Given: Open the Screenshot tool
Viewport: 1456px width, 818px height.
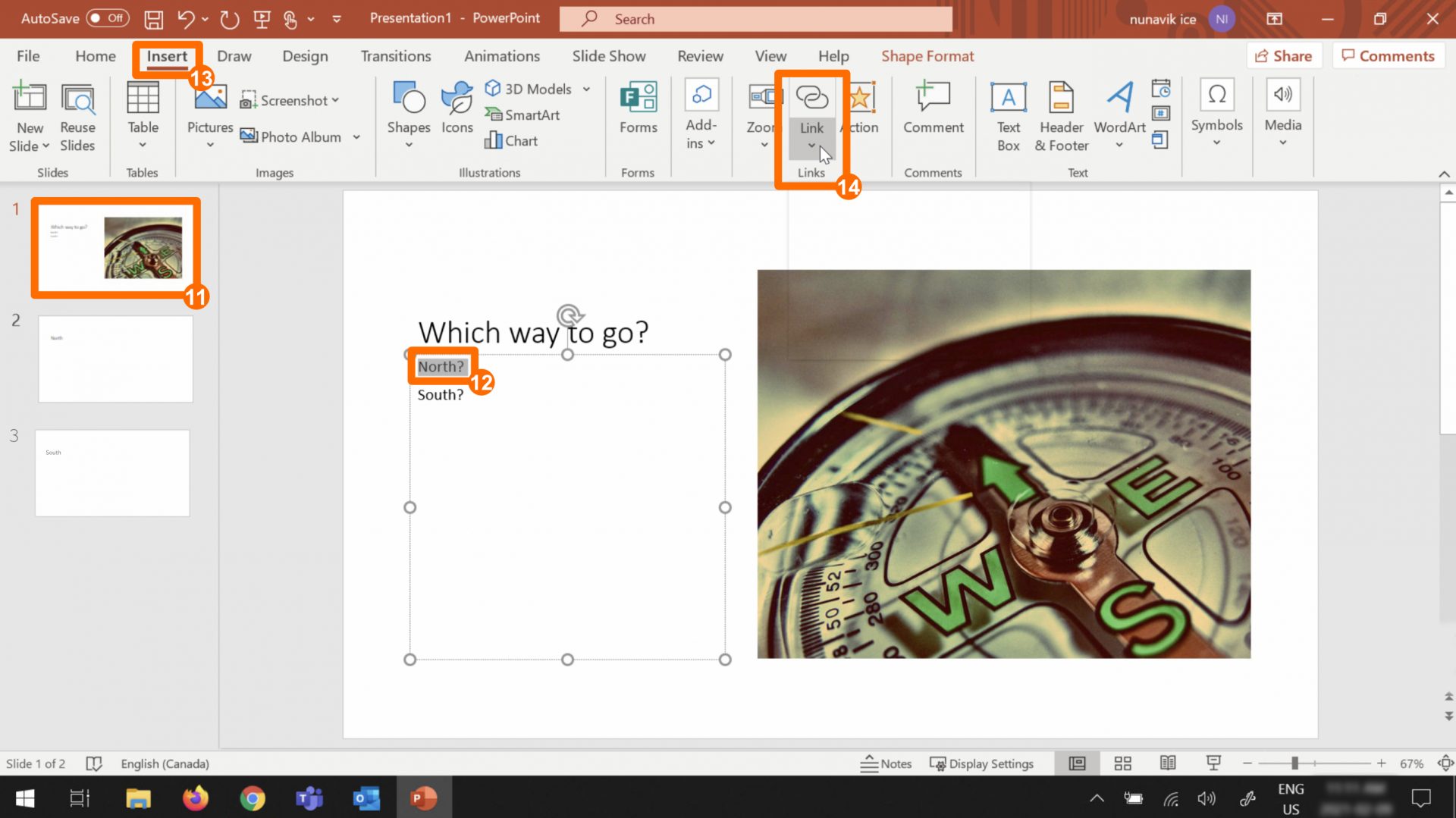Looking at the screenshot, I should pyautogui.click(x=290, y=99).
